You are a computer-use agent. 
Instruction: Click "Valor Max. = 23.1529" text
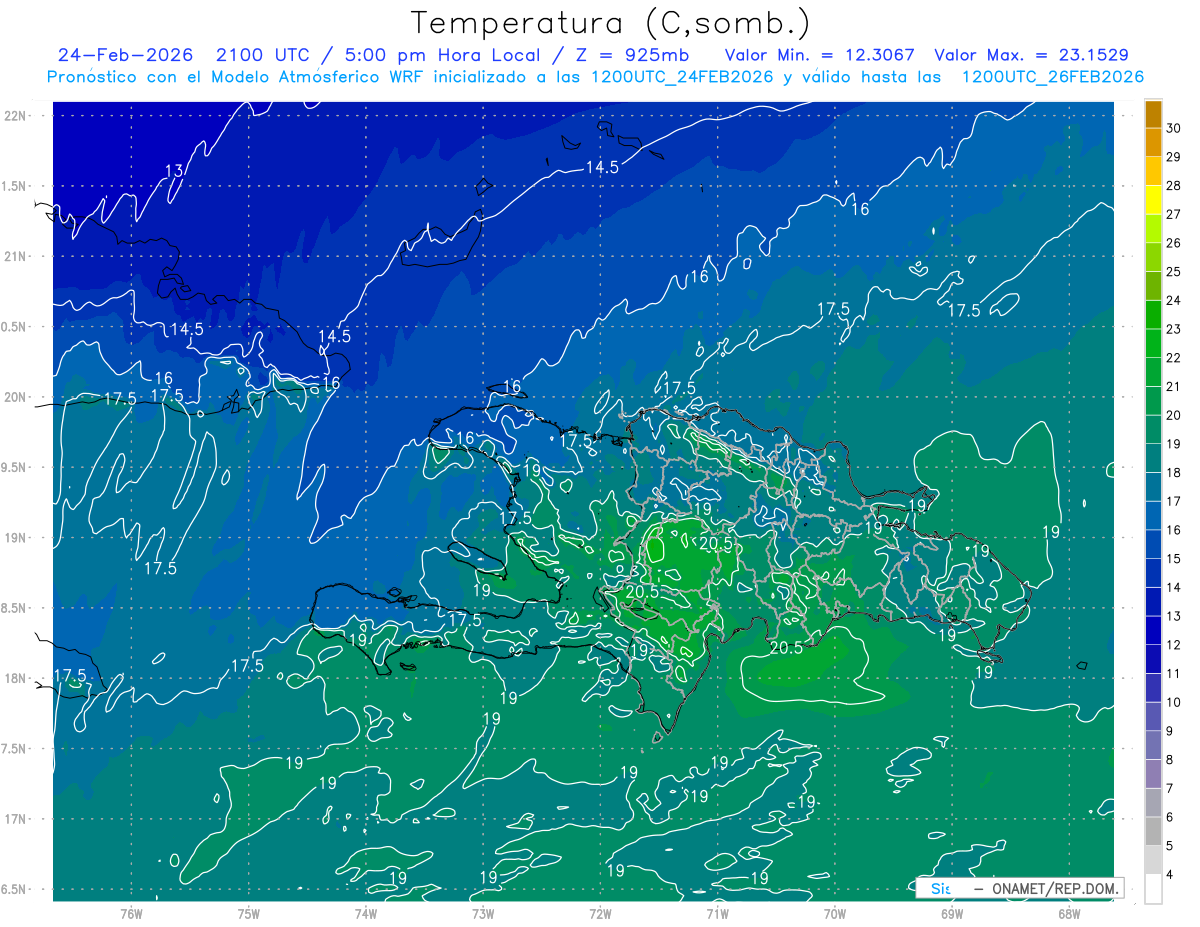(x=1031, y=55)
